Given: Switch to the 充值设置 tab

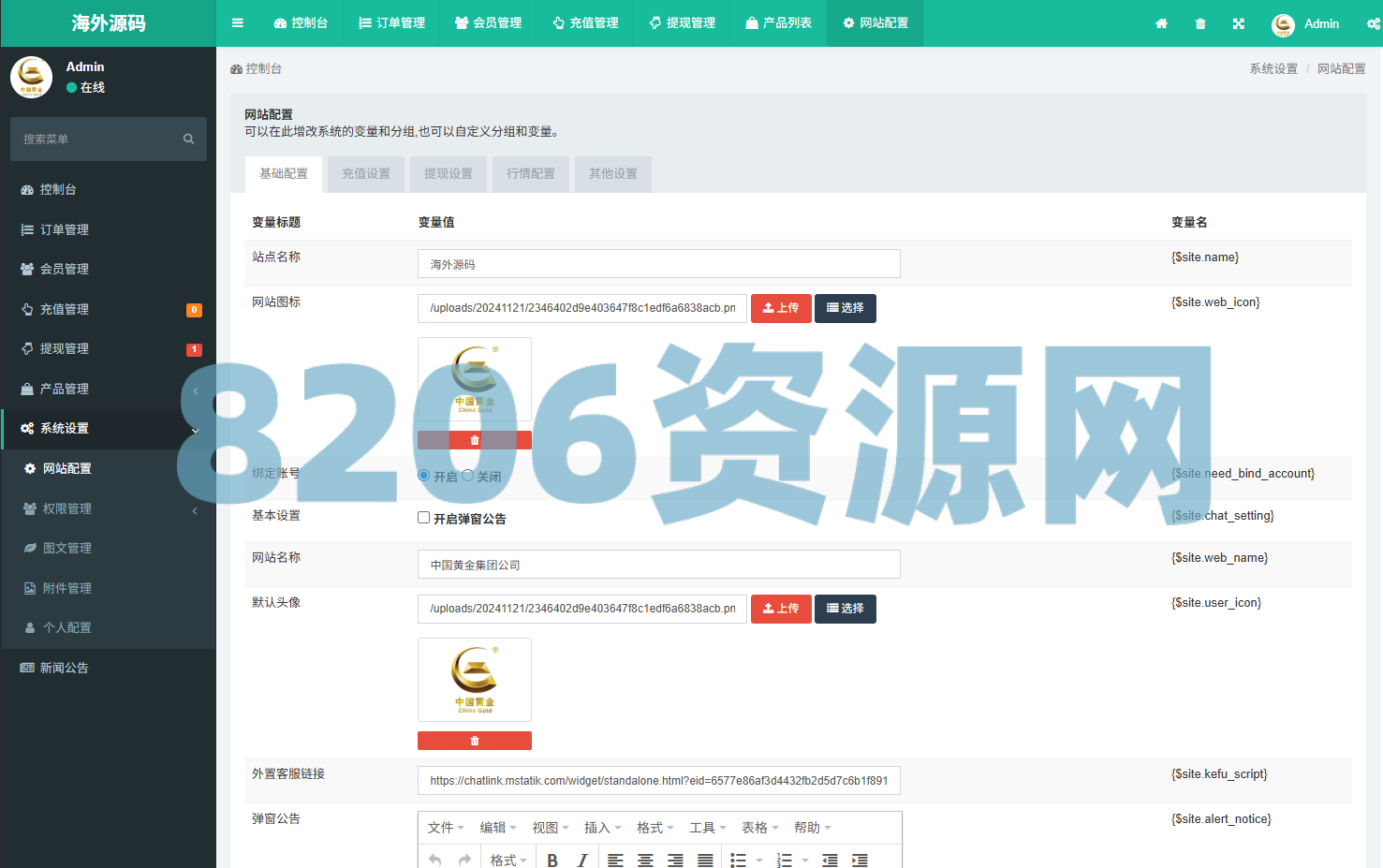Looking at the screenshot, I should tap(366, 174).
